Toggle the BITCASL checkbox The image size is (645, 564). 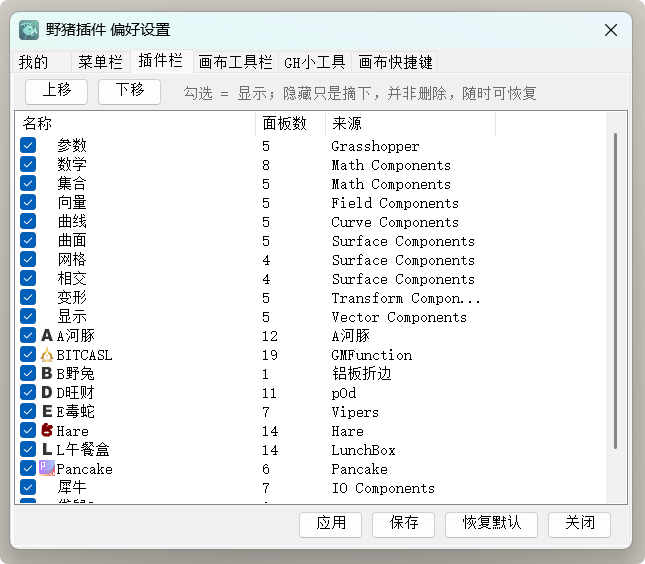point(28,354)
